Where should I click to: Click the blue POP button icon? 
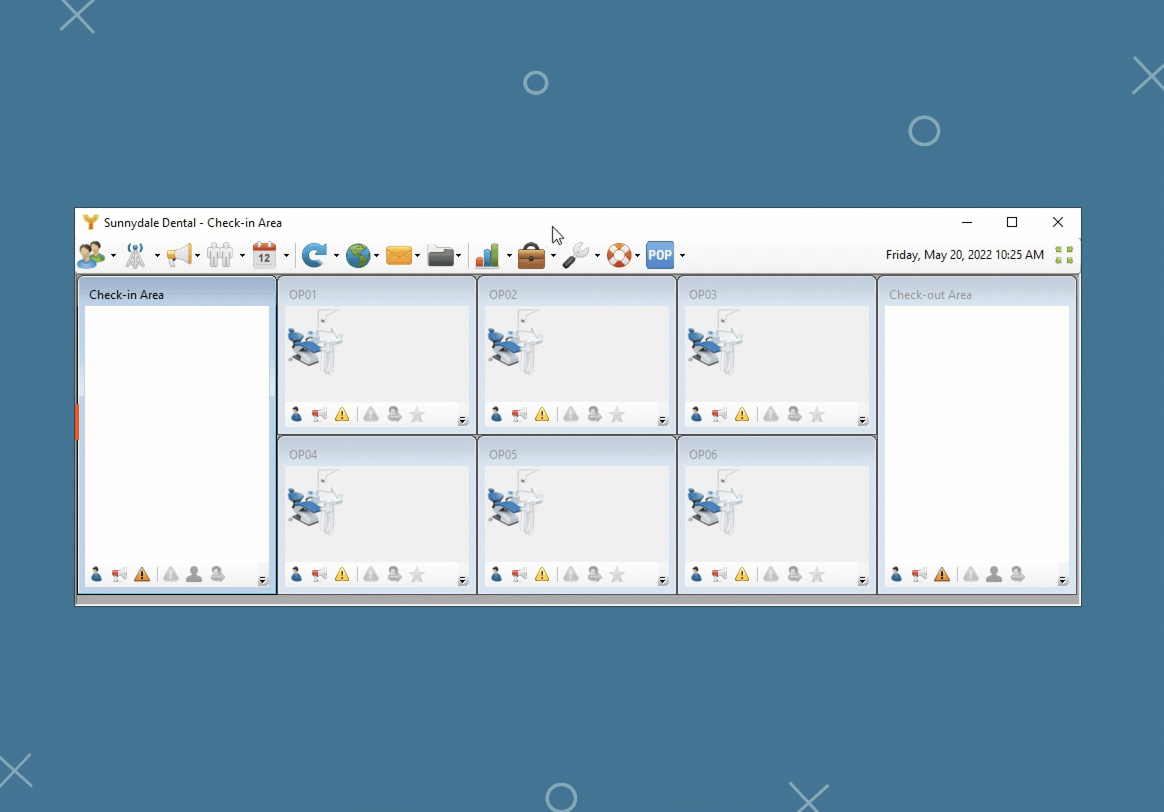coord(660,255)
